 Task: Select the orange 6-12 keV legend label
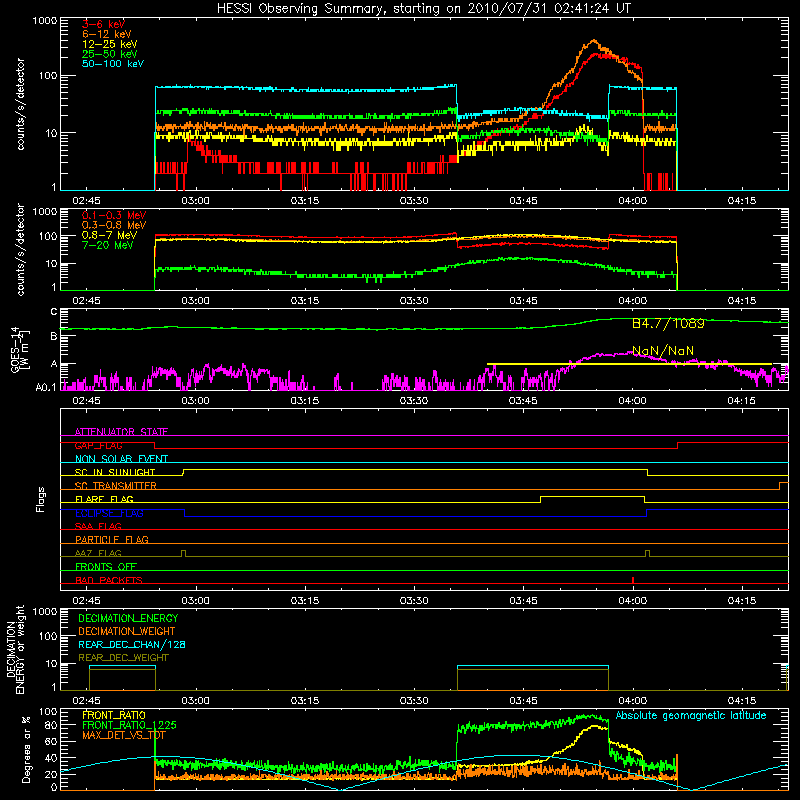pos(107,34)
